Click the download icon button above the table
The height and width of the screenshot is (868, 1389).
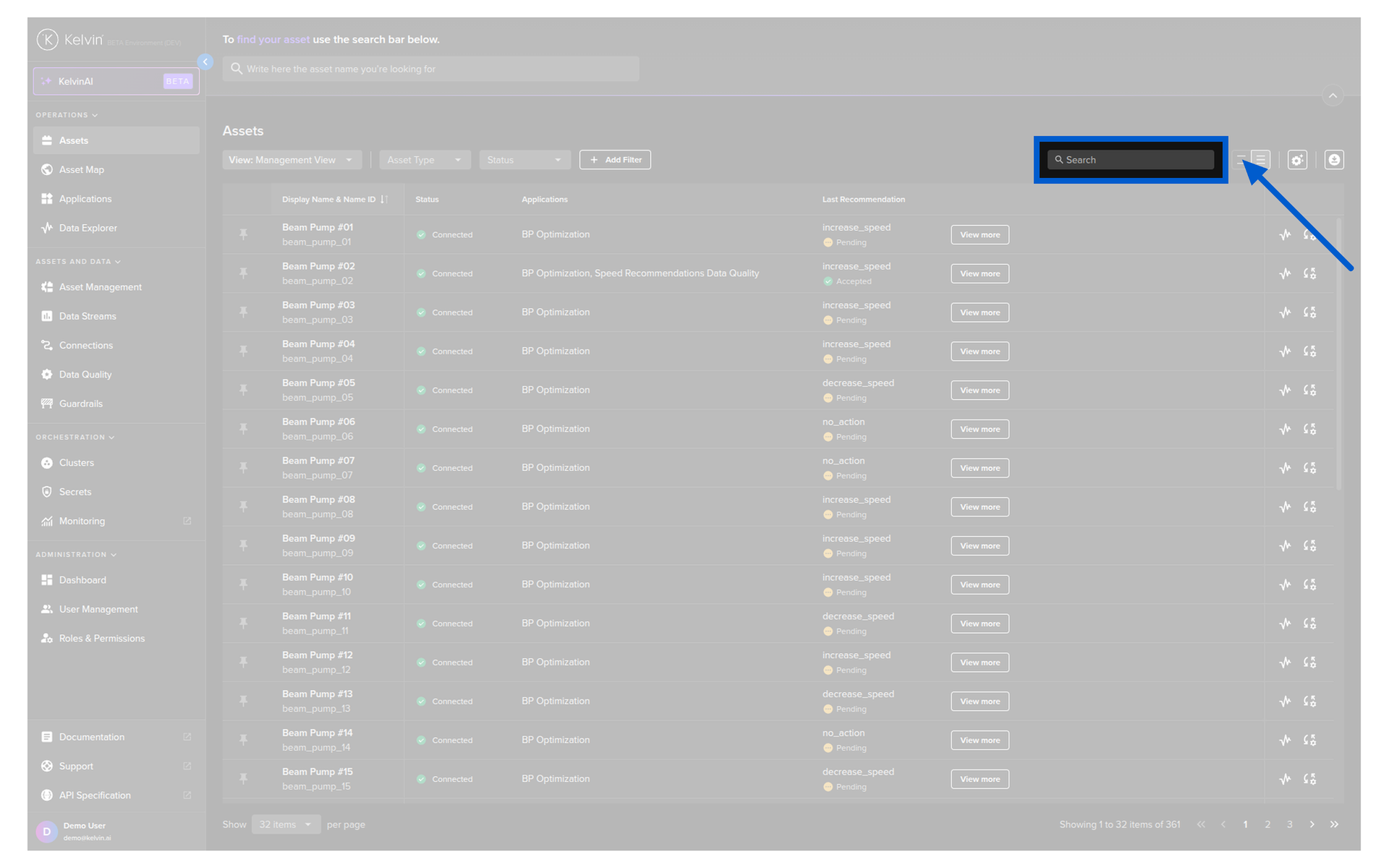point(1333,160)
